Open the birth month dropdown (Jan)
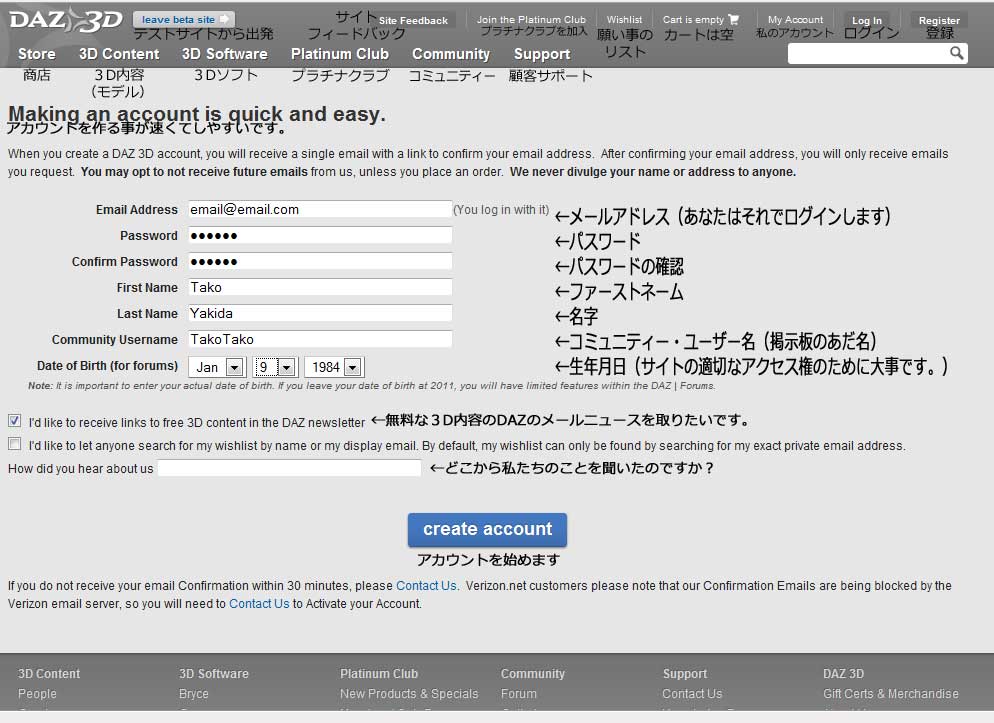This screenshot has width=994, height=723. coord(217,367)
